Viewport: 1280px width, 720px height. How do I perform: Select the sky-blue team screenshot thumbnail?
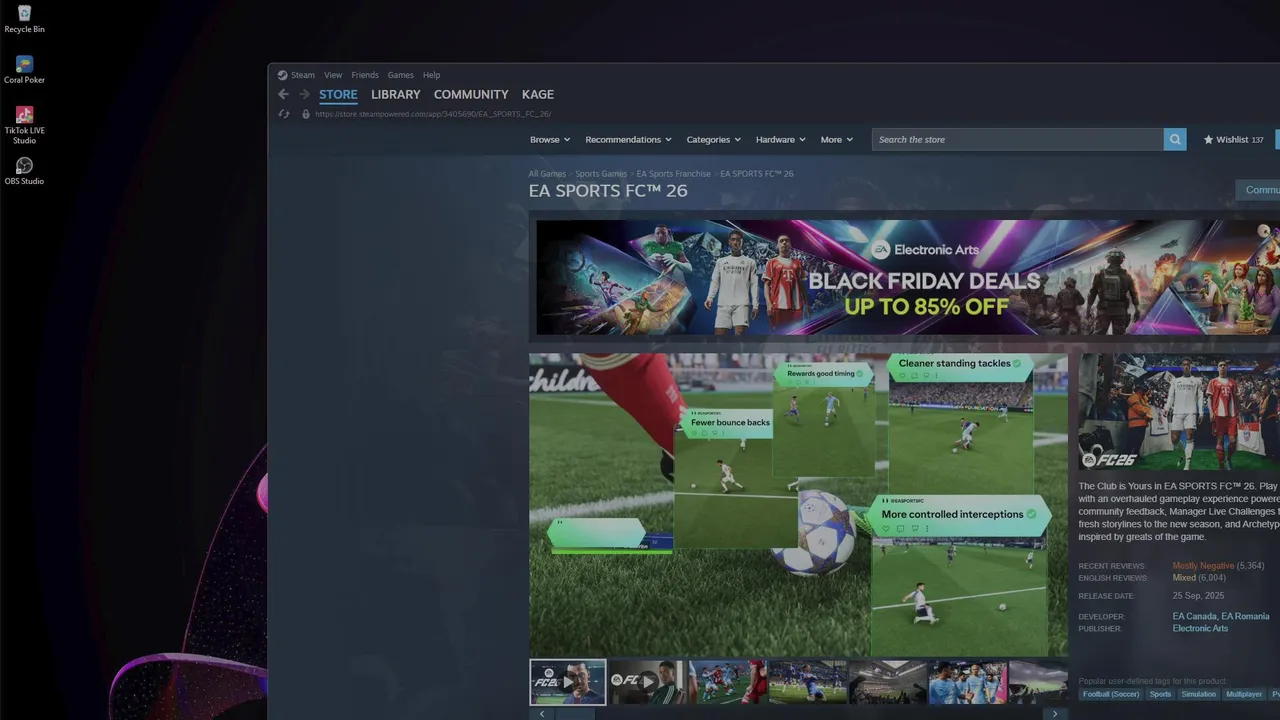968,682
